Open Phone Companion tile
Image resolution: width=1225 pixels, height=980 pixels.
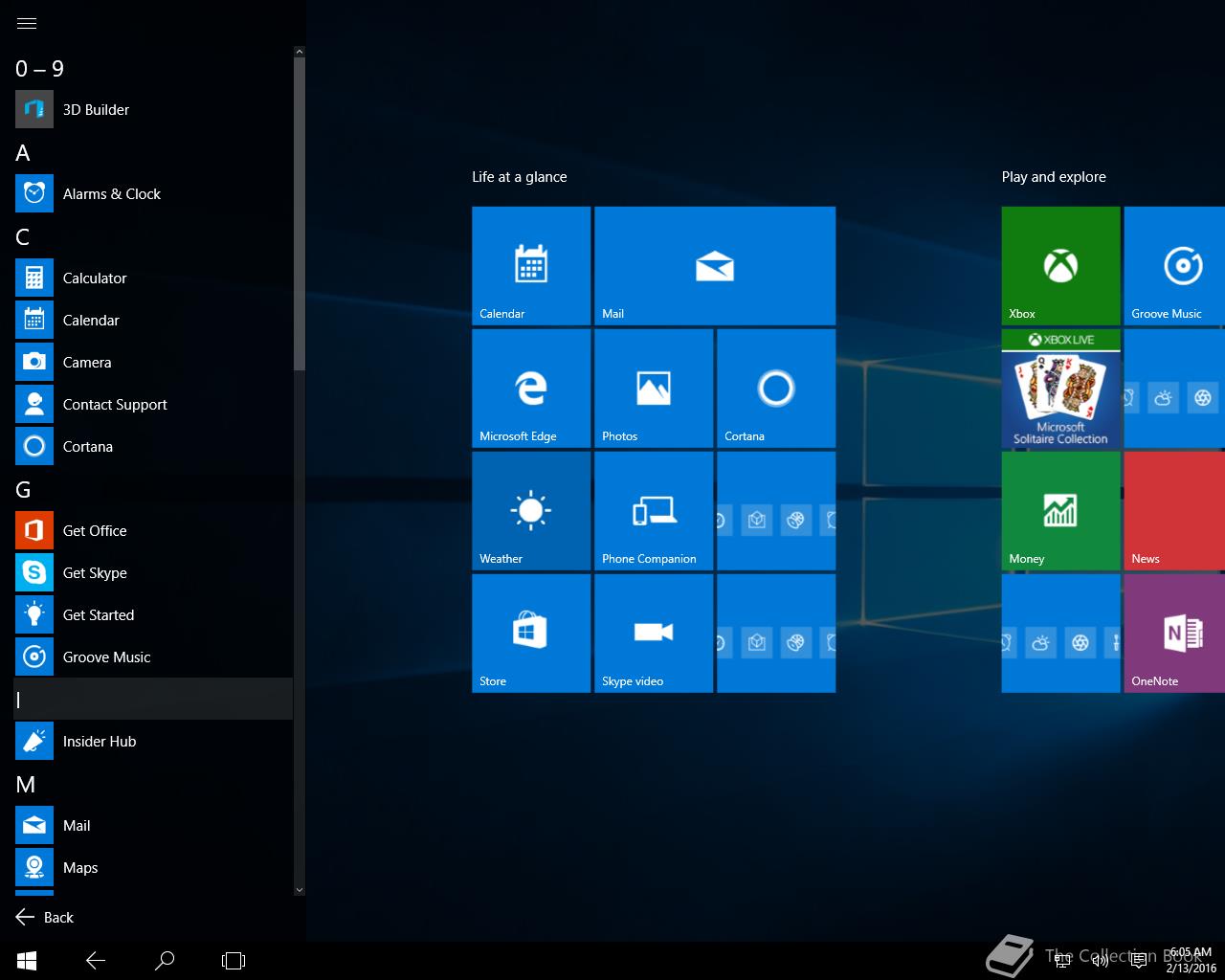[x=654, y=511]
